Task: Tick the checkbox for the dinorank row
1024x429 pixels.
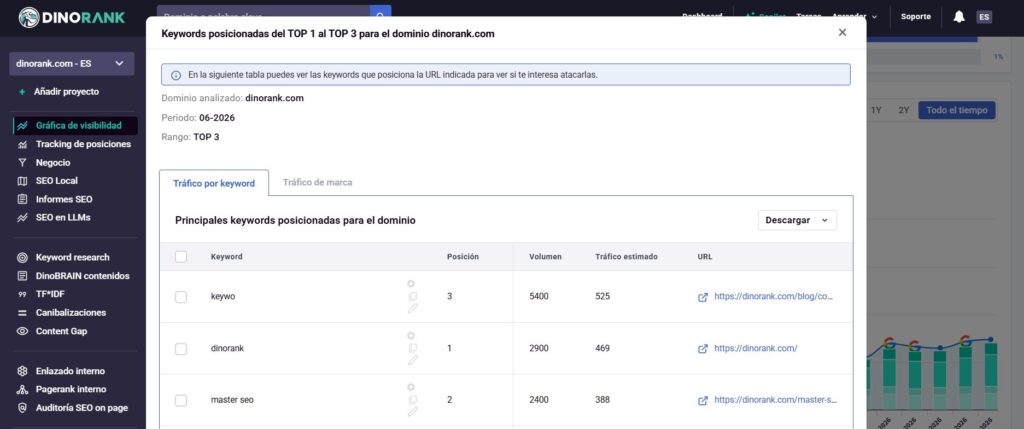Action: [x=181, y=349]
